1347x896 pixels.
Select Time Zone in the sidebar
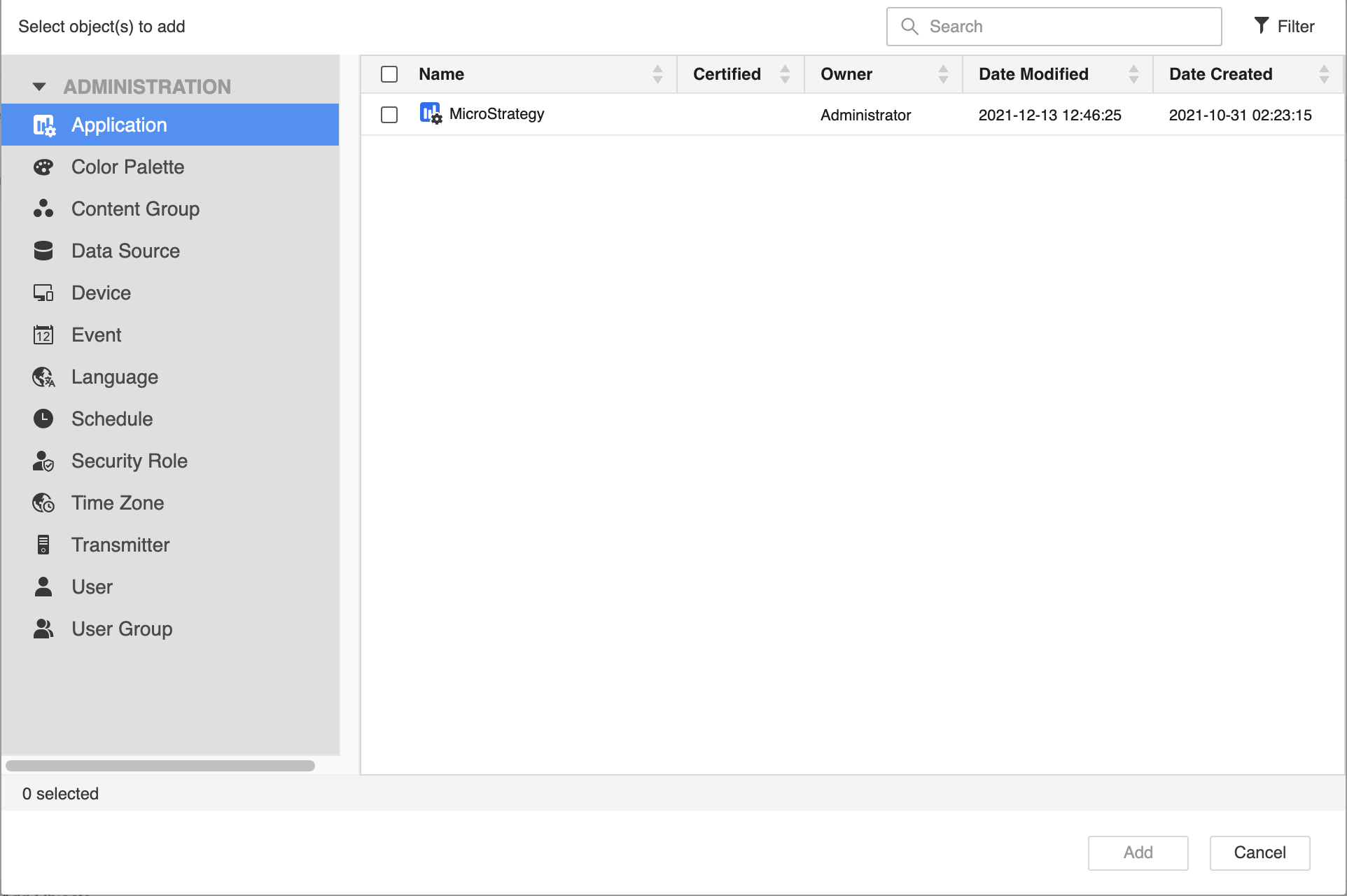click(118, 503)
